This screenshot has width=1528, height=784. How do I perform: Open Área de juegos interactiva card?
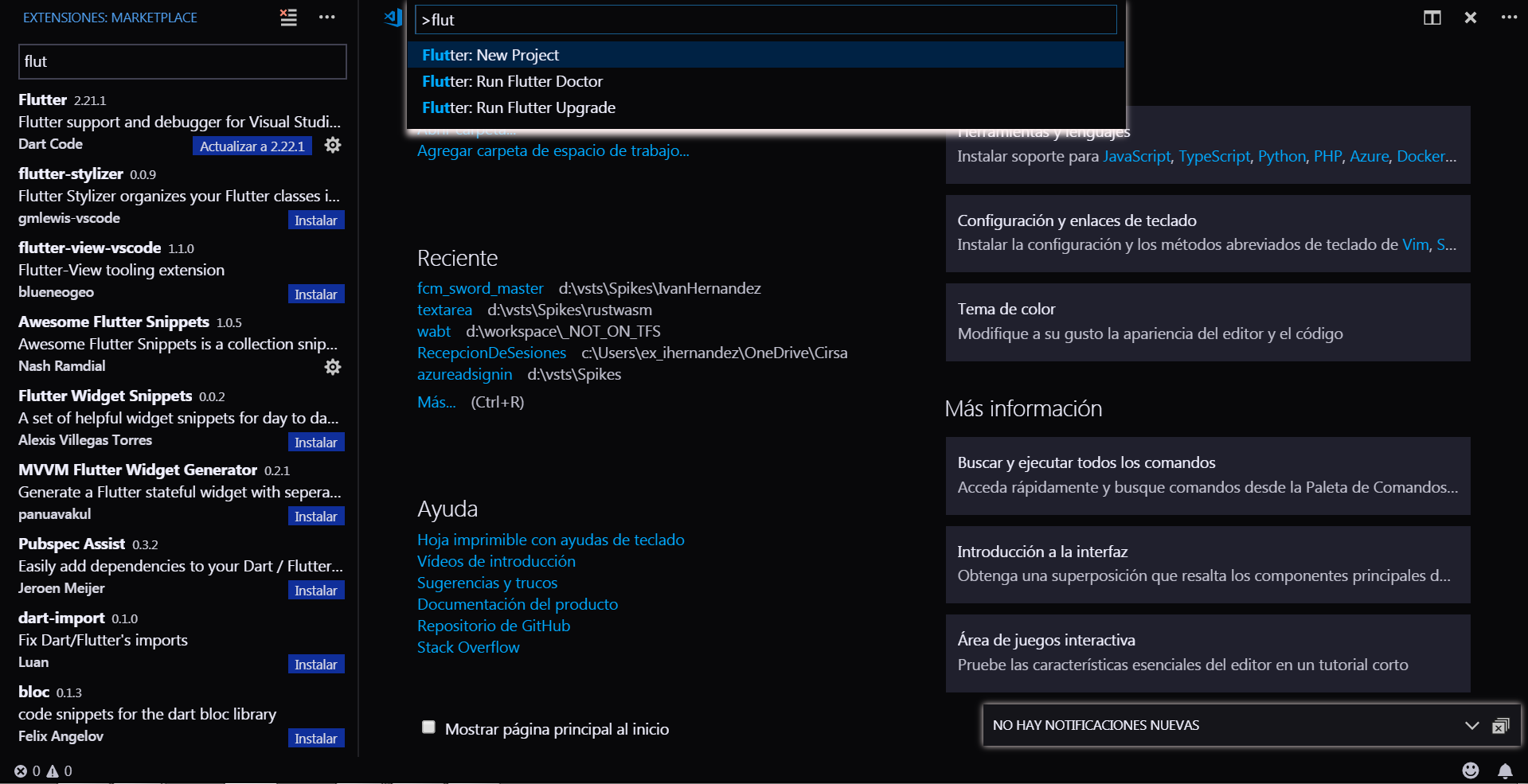[1208, 653]
